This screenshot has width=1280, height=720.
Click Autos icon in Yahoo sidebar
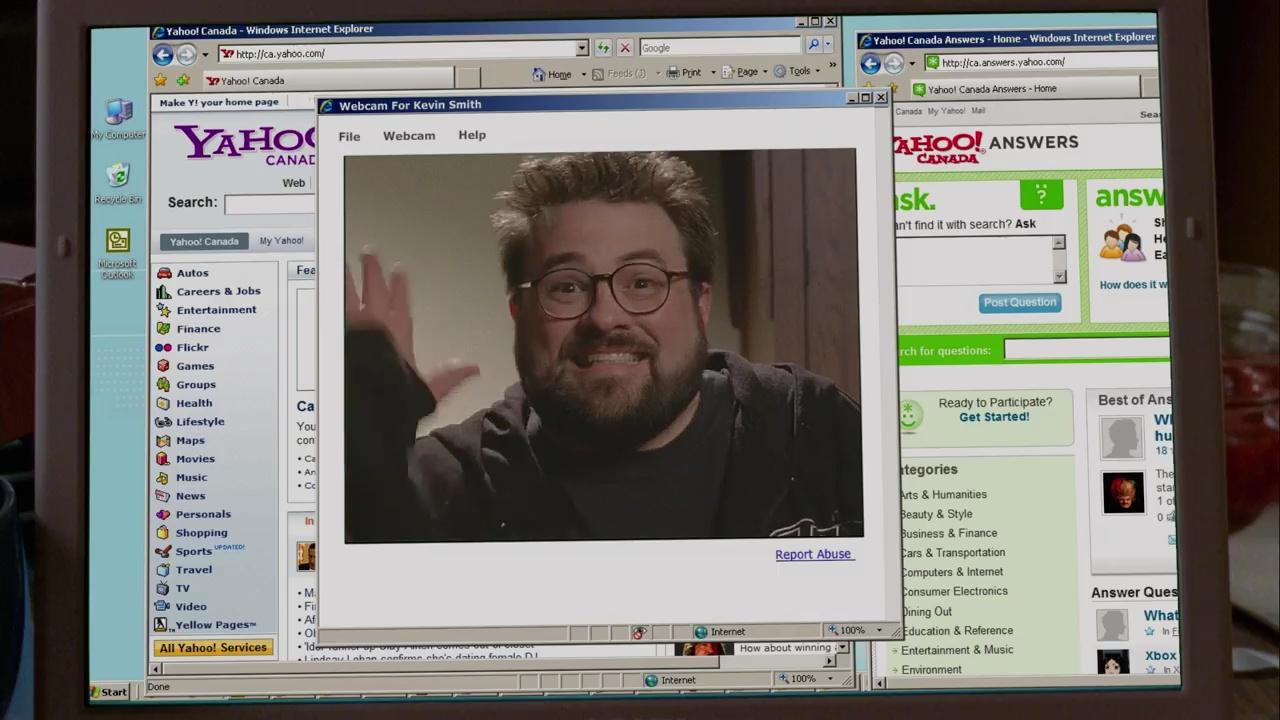(163, 273)
